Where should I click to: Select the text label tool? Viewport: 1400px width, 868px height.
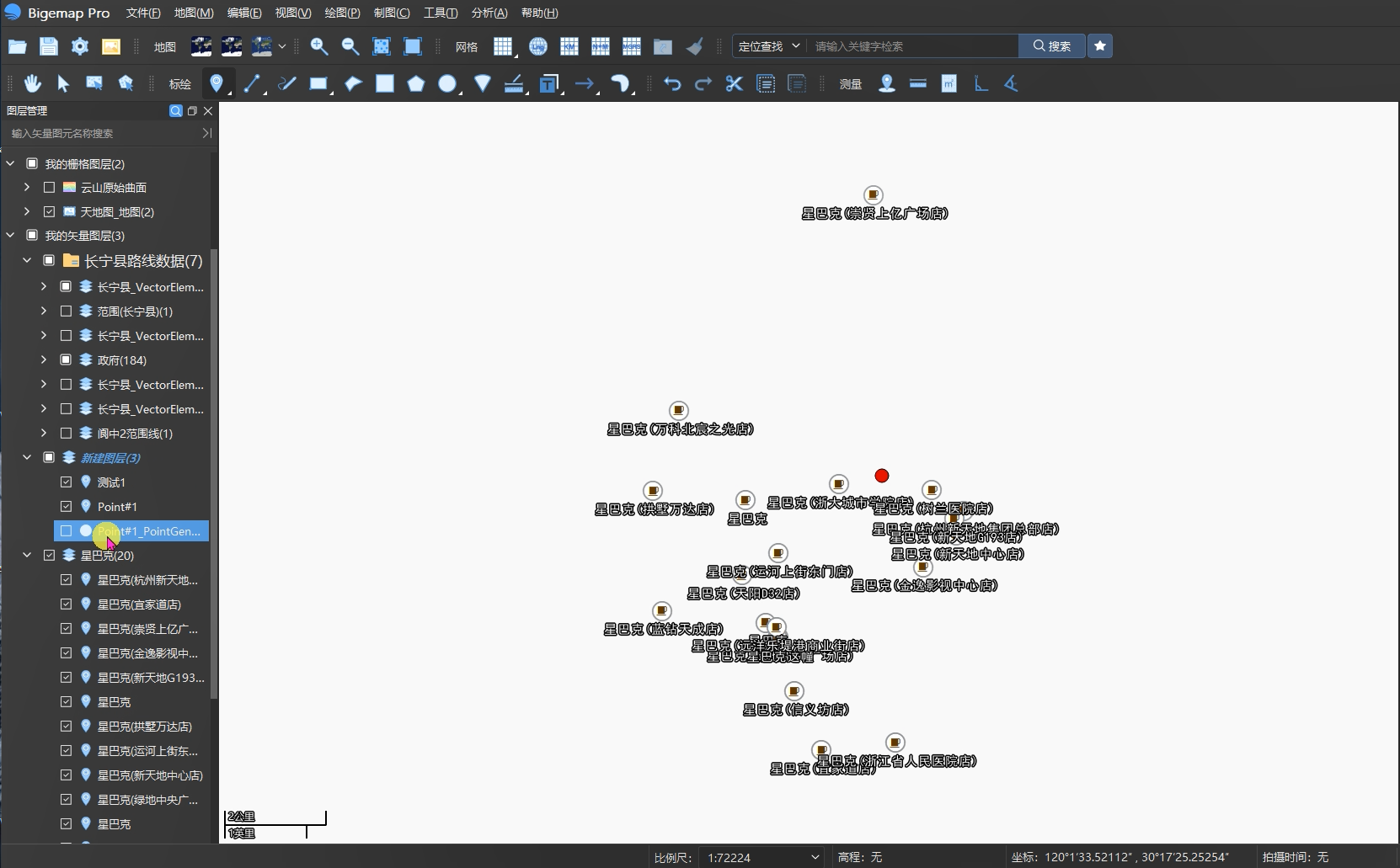[x=549, y=83]
